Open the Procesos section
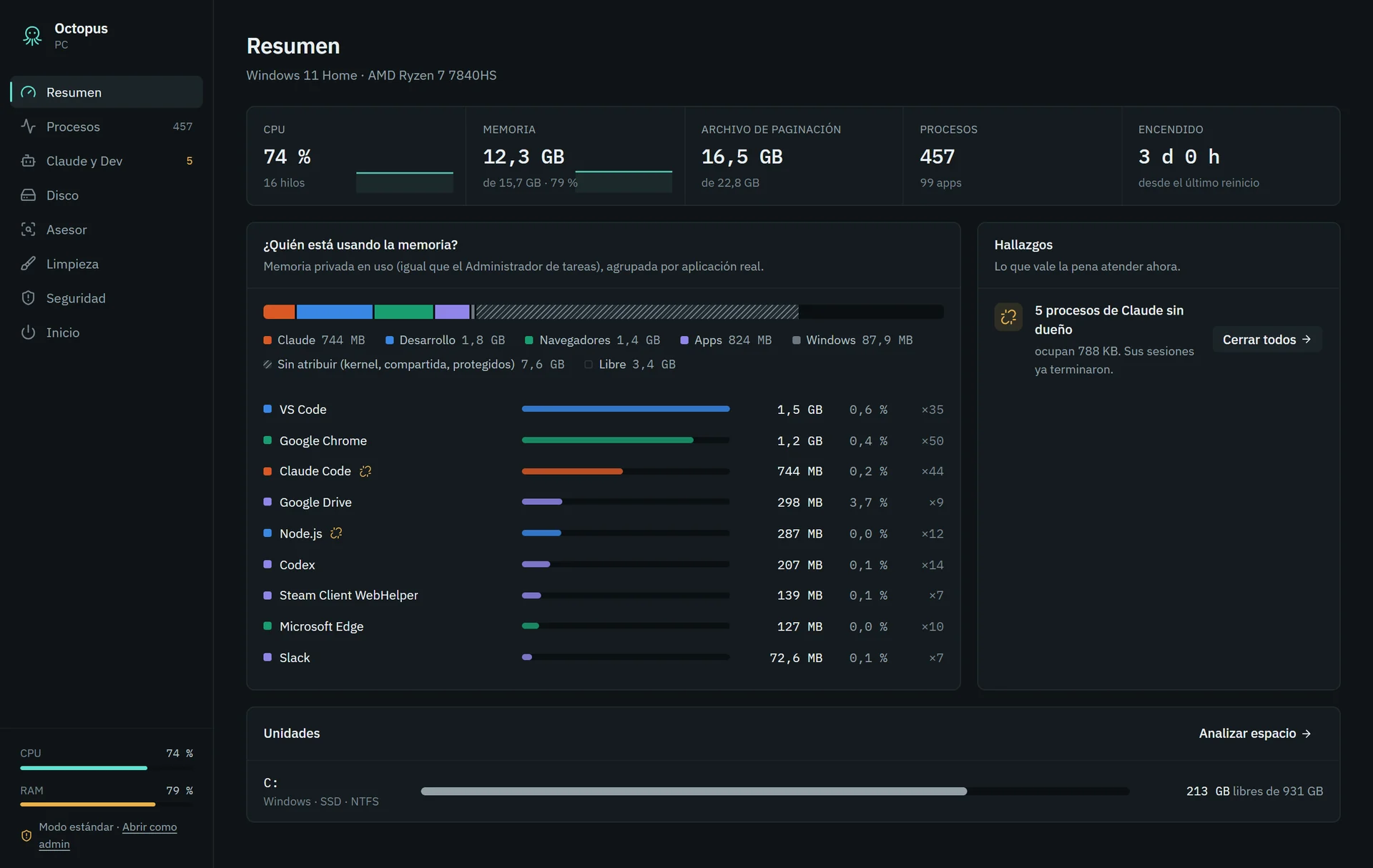 107,127
